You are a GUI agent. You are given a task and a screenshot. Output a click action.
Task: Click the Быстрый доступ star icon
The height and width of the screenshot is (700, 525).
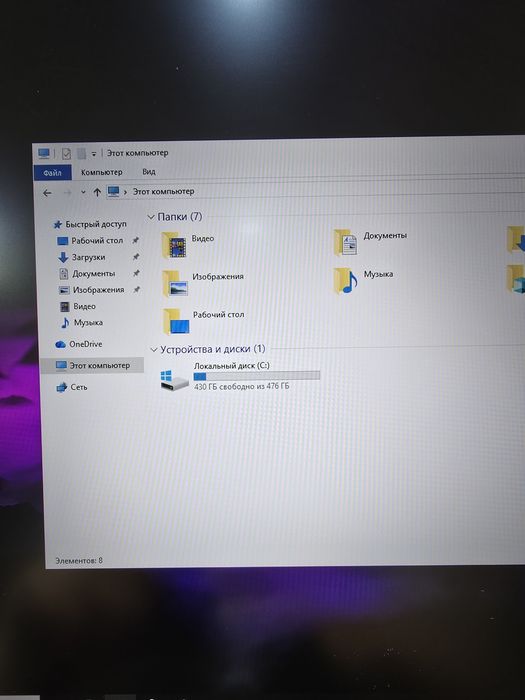58,225
